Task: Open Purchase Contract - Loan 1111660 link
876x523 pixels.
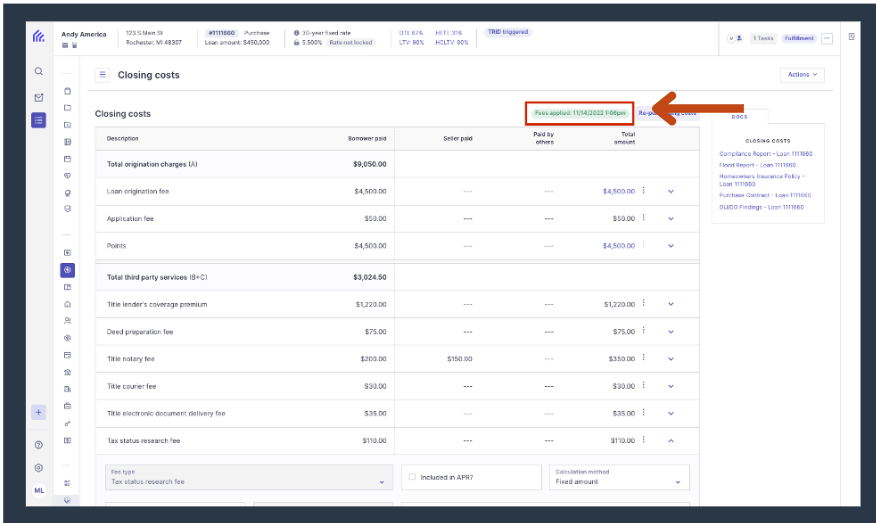Action: pos(765,196)
